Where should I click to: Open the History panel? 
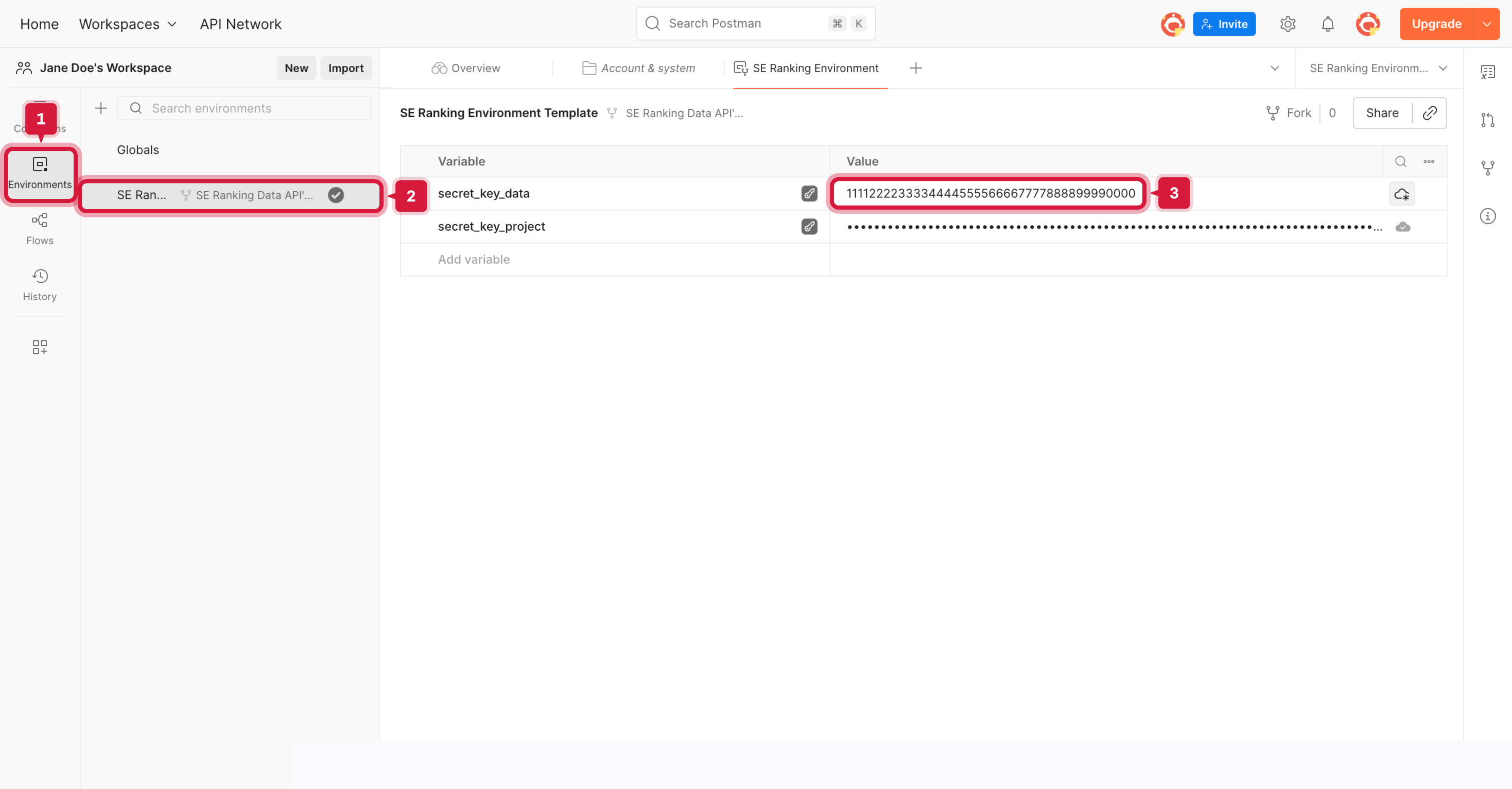point(39,284)
